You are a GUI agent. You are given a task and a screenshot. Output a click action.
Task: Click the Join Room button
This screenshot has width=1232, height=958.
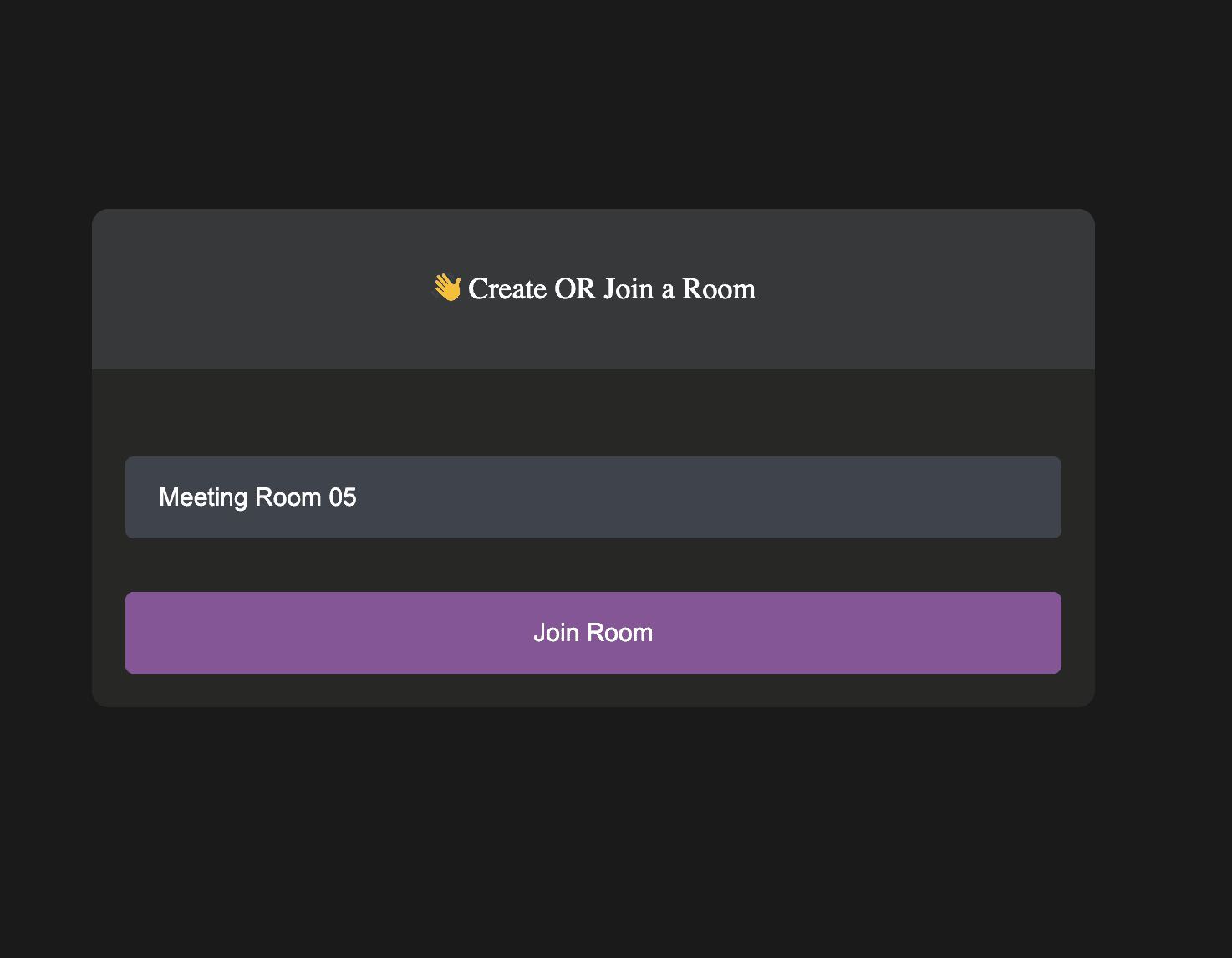click(593, 632)
